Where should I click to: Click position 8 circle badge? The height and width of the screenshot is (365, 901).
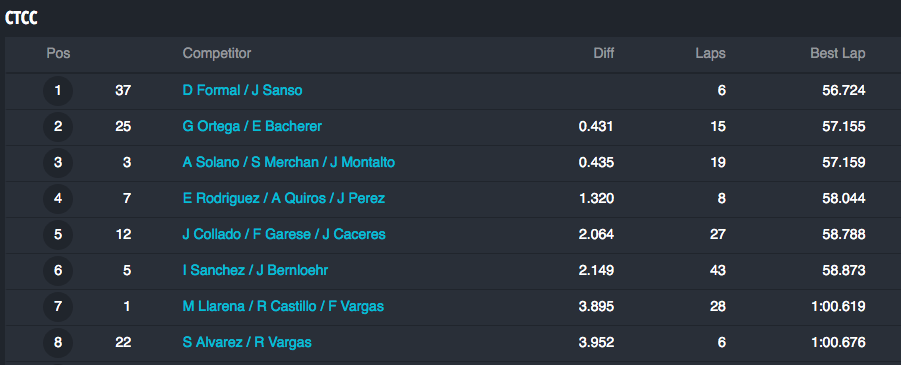[x=58, y=343]
